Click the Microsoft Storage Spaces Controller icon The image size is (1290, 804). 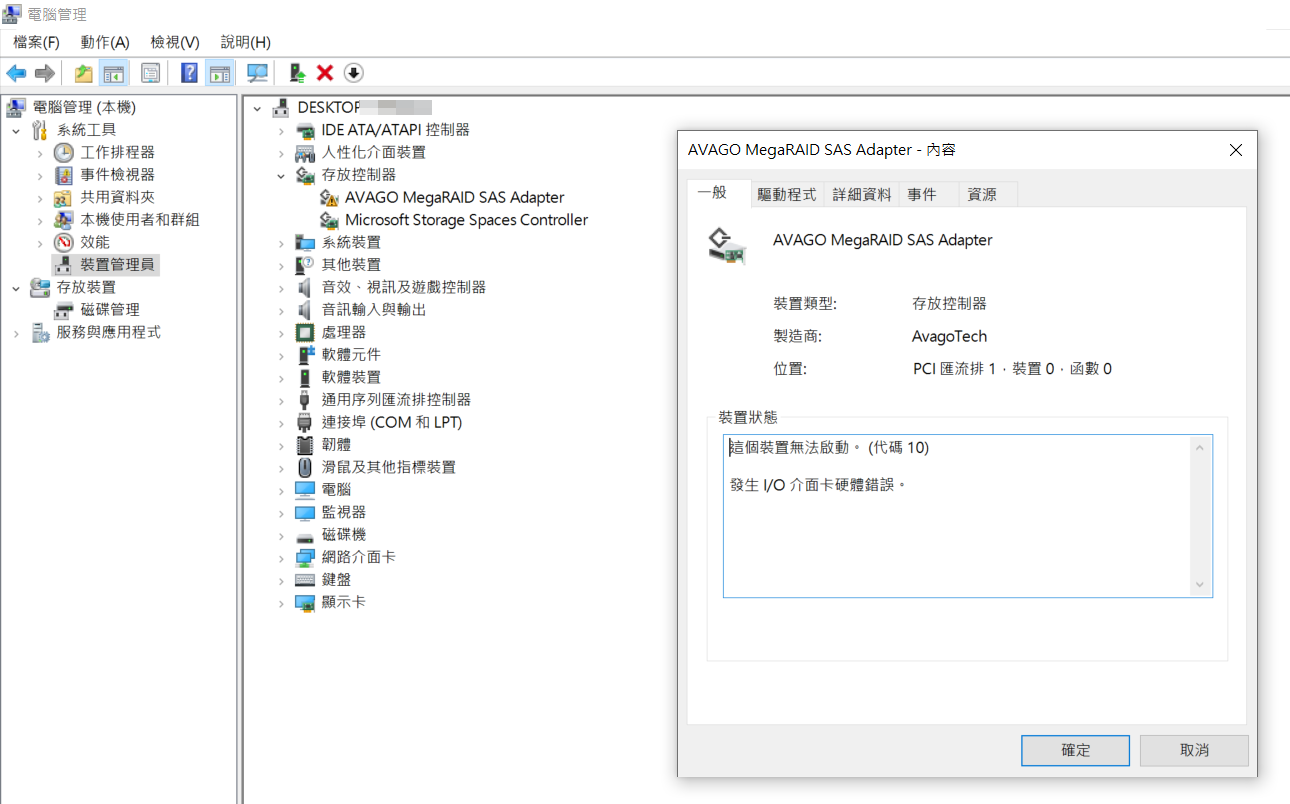(x=329, y=220)
